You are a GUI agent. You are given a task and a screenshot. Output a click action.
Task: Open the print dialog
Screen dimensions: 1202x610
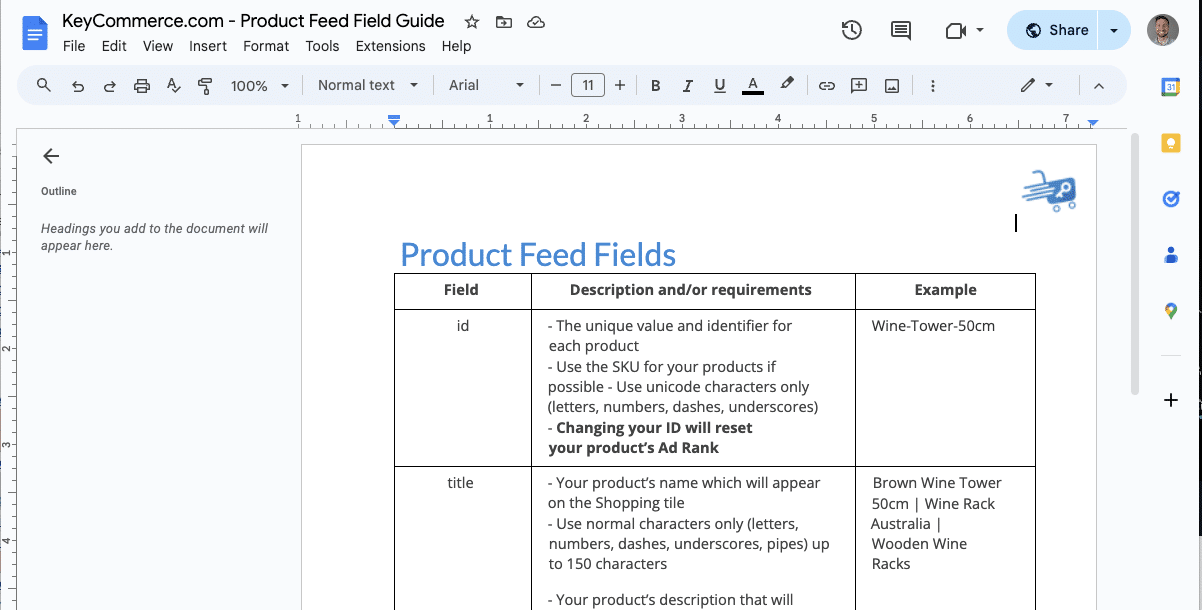pyautogui.click(x=141, y=85)
